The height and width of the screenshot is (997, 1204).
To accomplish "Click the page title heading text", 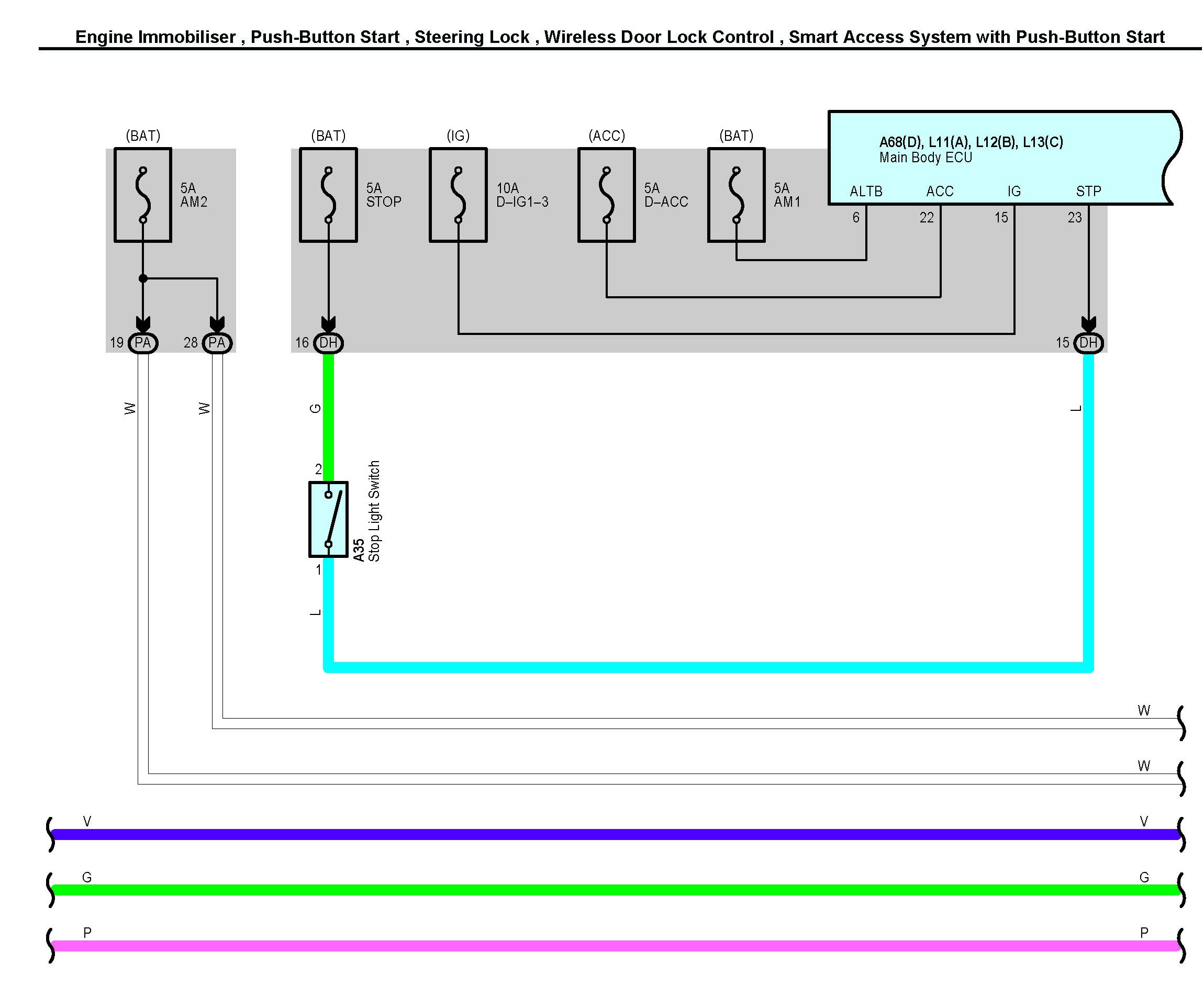I will coord(620,37).
